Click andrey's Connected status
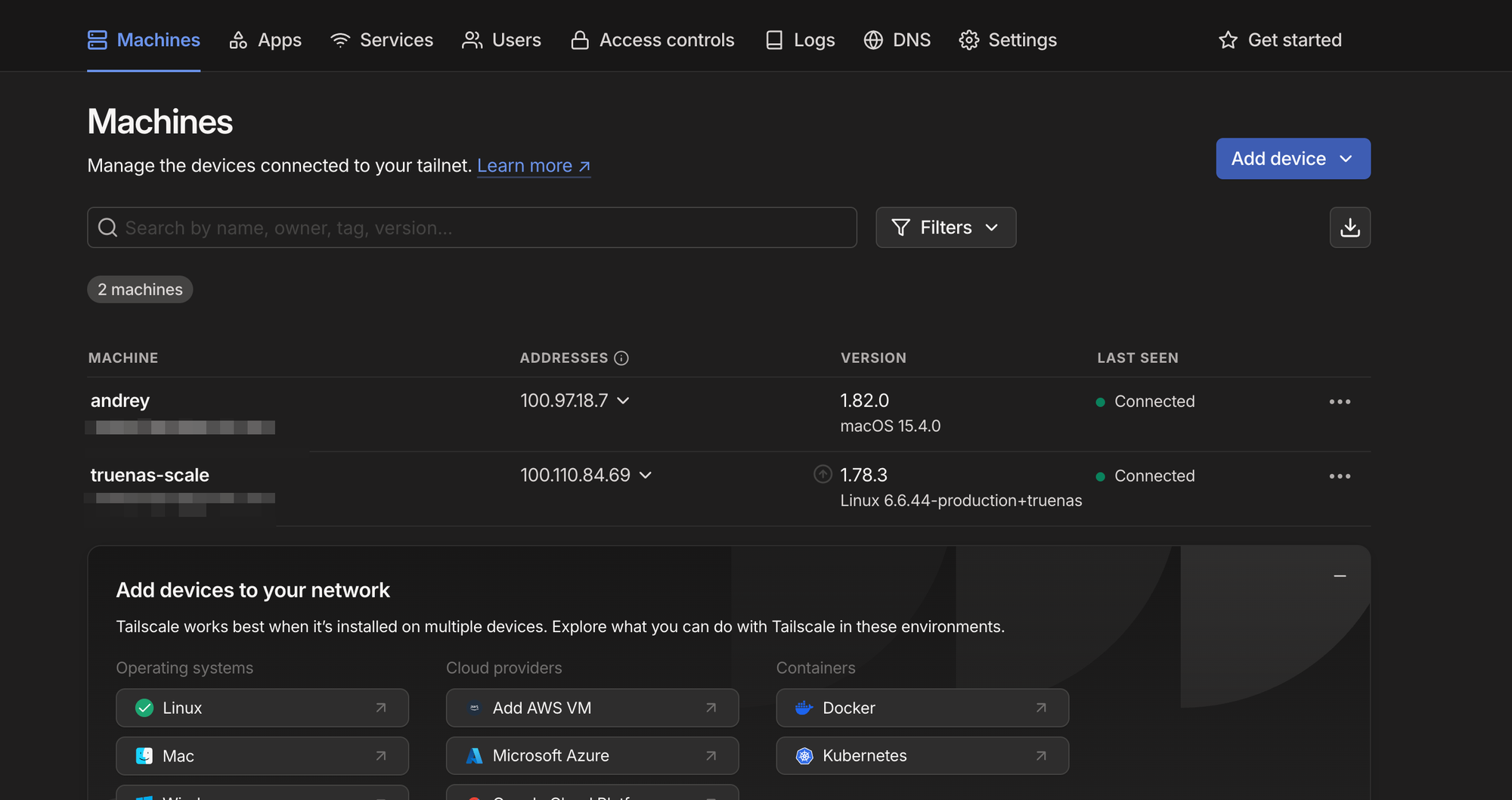Image resolution: width=1512 pixels, height=800 pixels. tap(1145, 402)
